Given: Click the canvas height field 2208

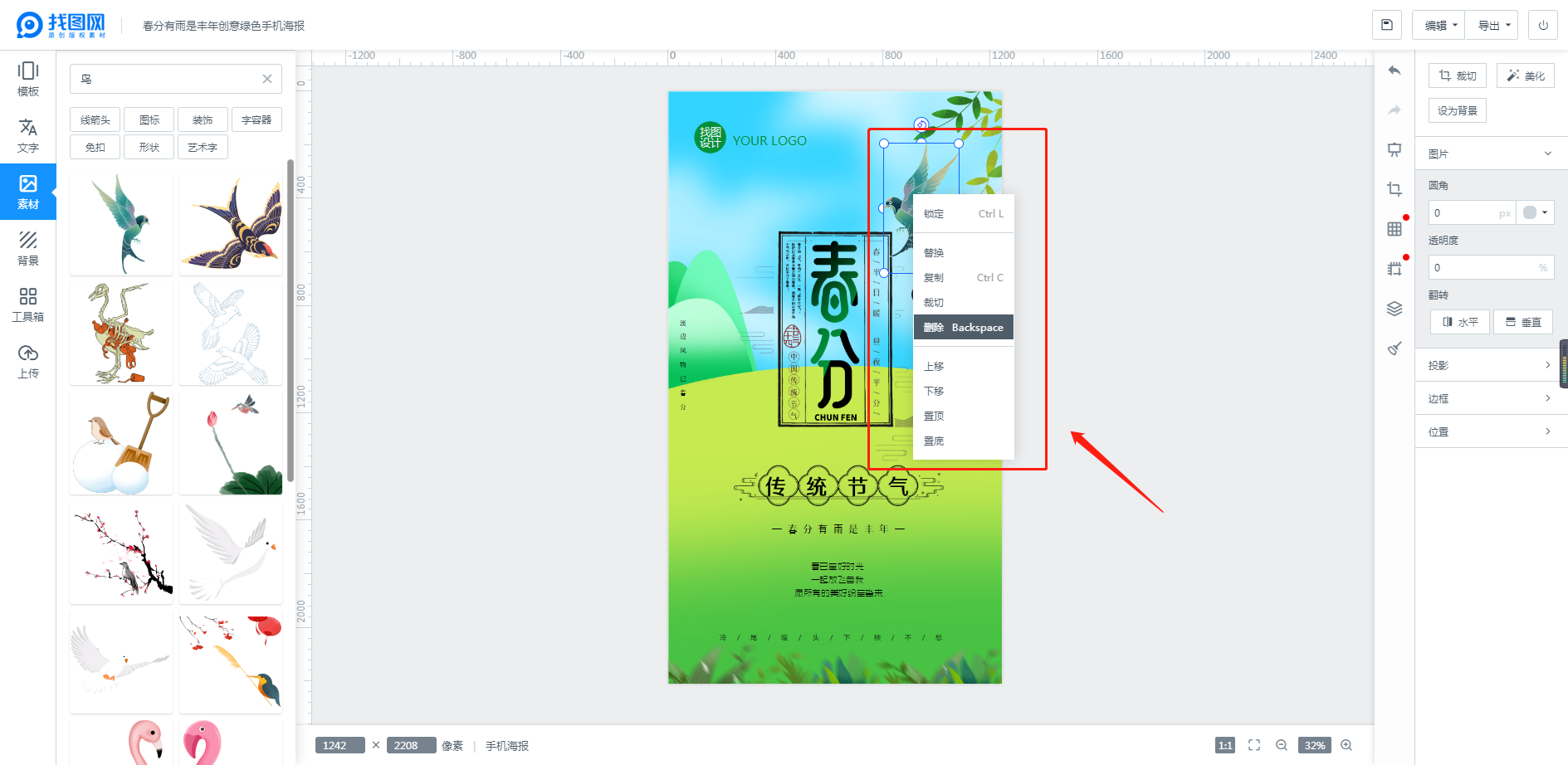Looking at the screenshot, I should [412, 745].
